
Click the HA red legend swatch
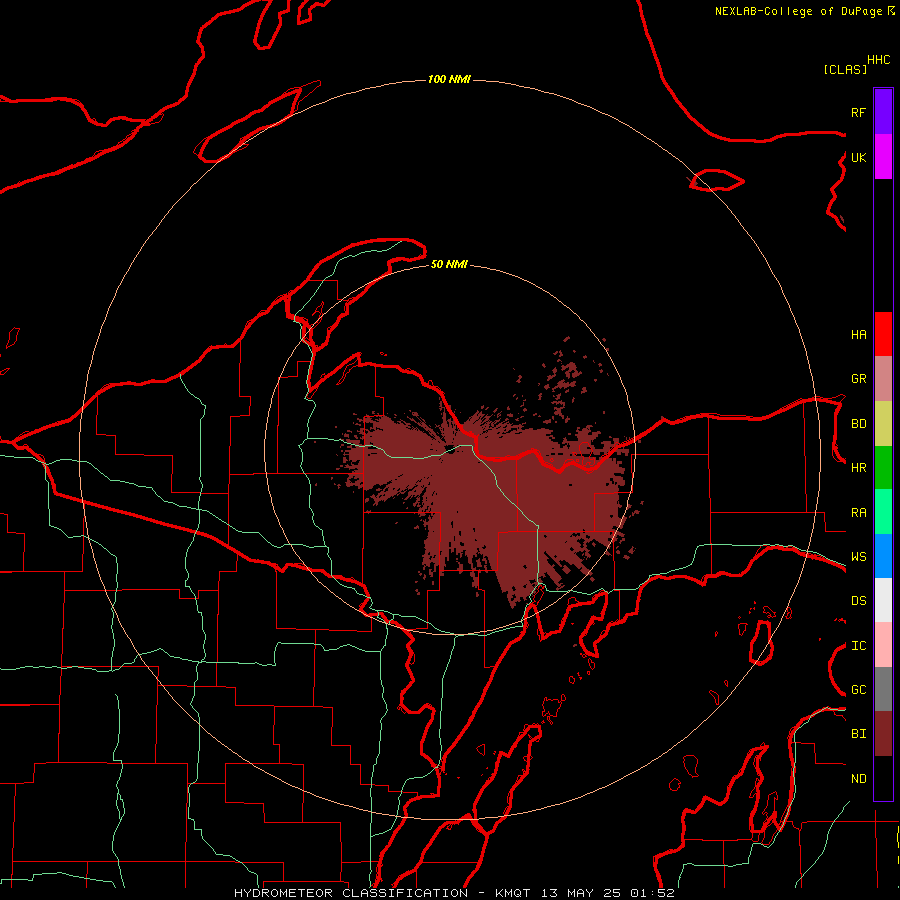(883, 334)
